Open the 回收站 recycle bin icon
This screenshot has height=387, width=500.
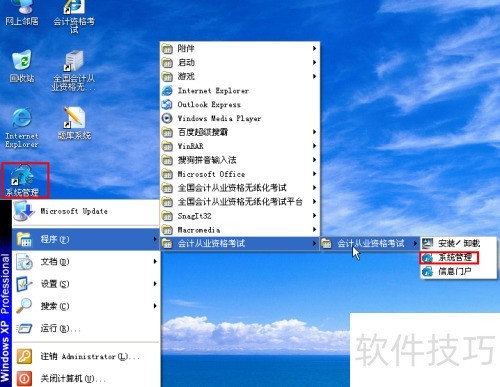22,66
